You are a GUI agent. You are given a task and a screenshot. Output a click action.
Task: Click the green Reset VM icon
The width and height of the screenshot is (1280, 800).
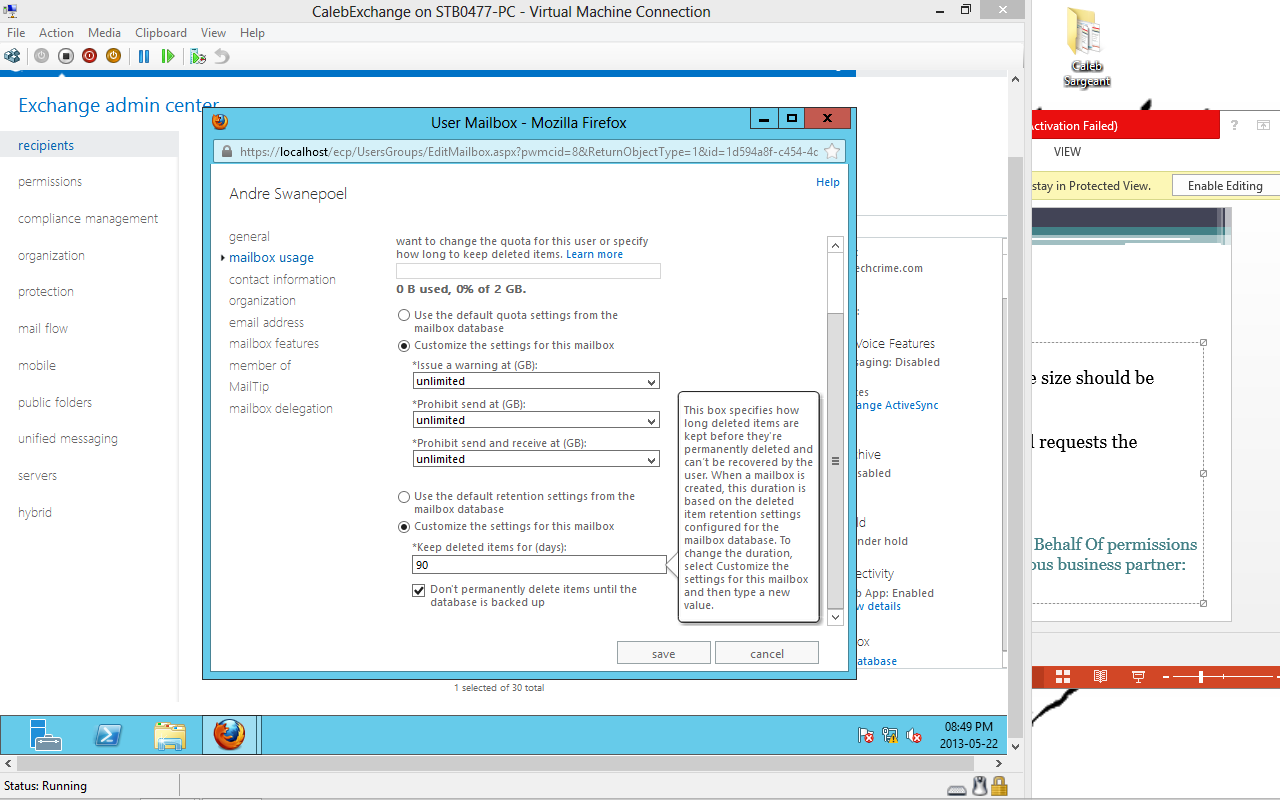coord(168,56)
